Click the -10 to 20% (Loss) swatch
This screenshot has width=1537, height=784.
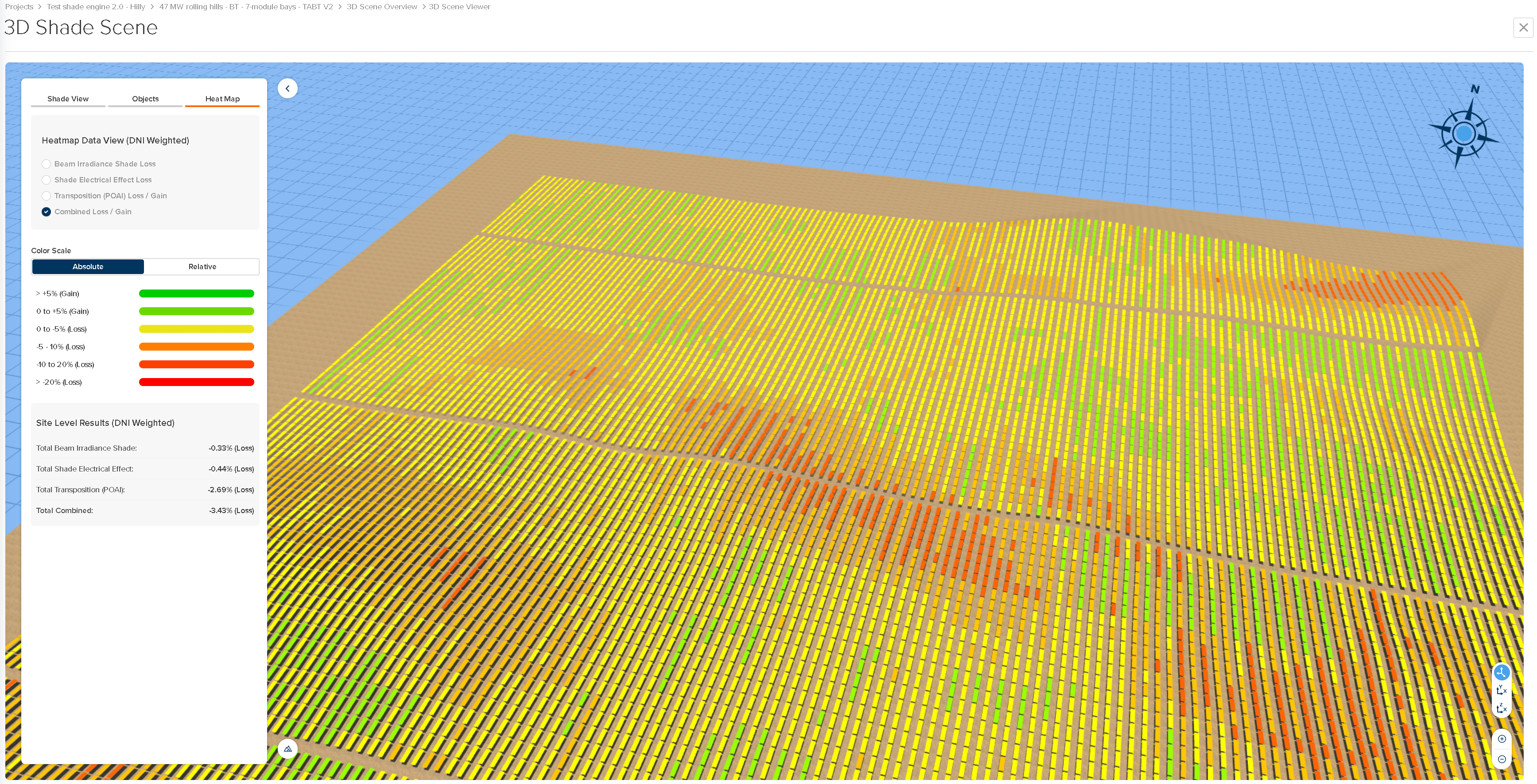click(x=196, y=364)
